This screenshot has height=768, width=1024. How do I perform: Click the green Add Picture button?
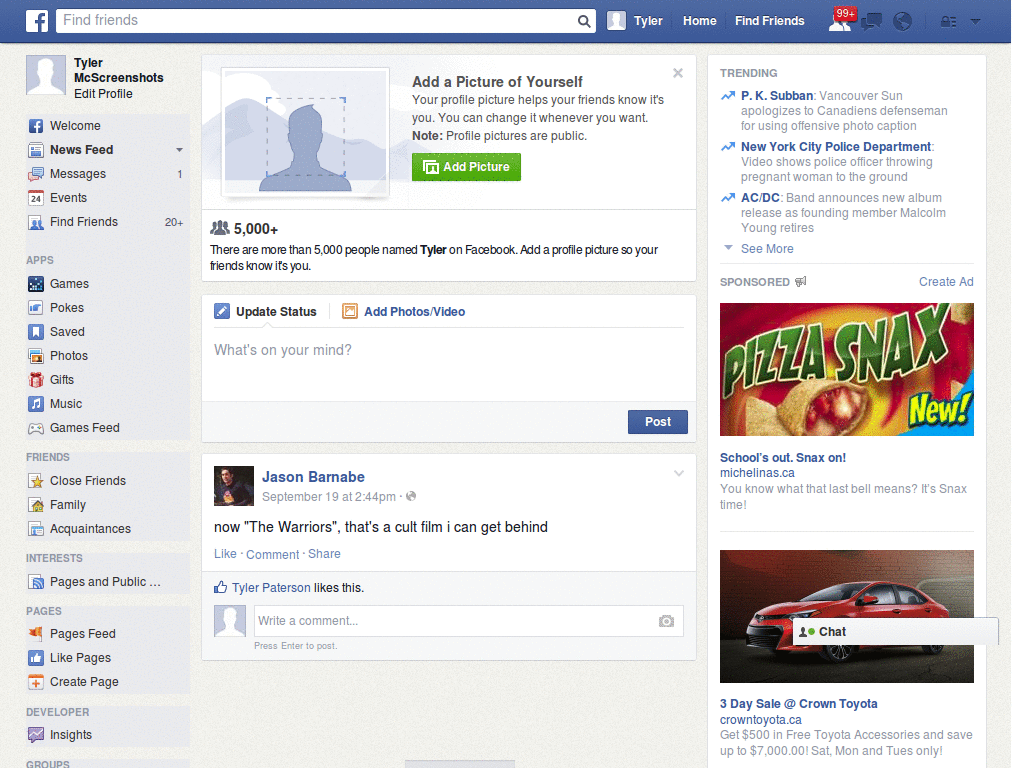(x=466, y=167)
